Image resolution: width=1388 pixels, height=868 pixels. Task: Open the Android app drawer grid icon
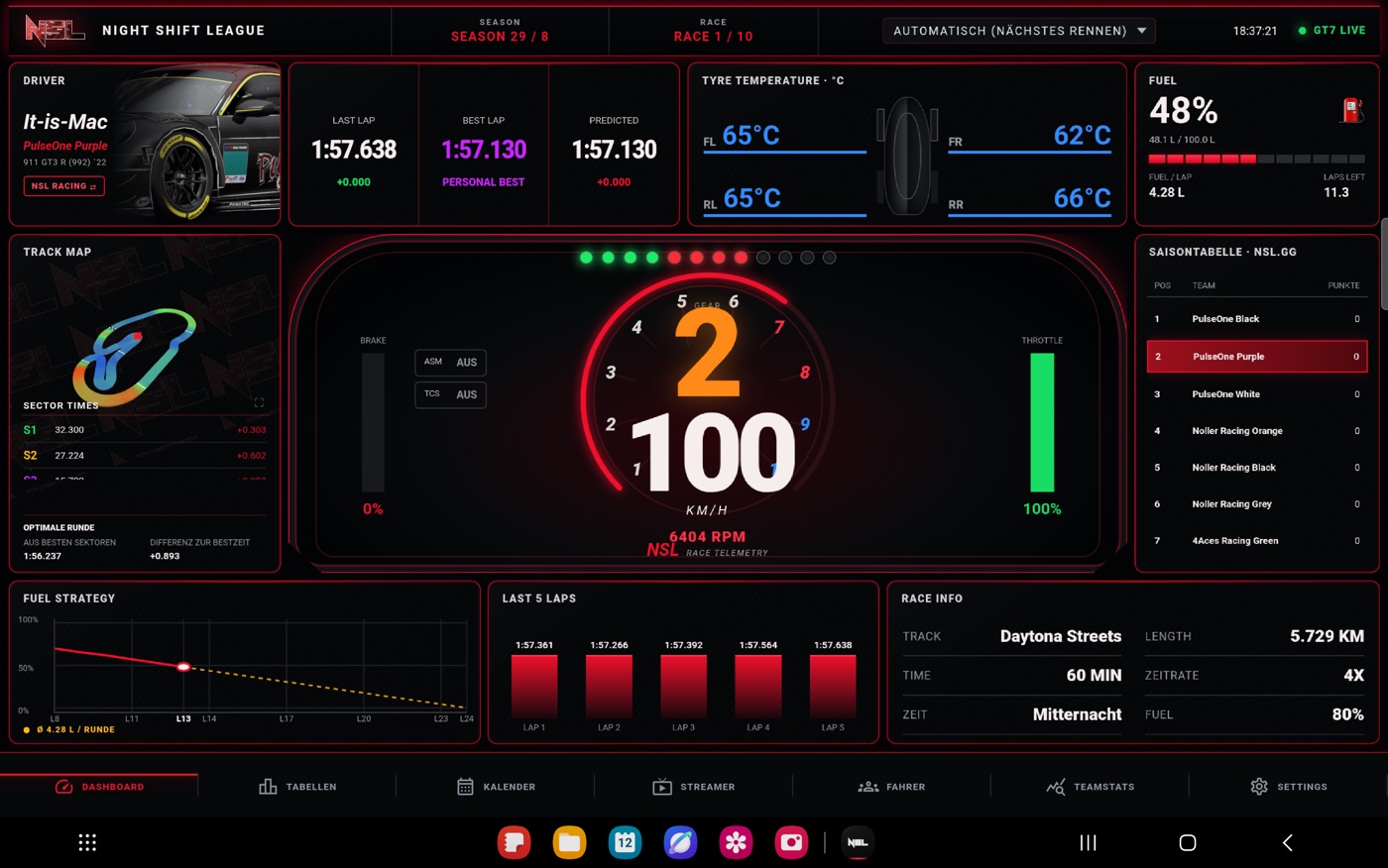[87, 842]
